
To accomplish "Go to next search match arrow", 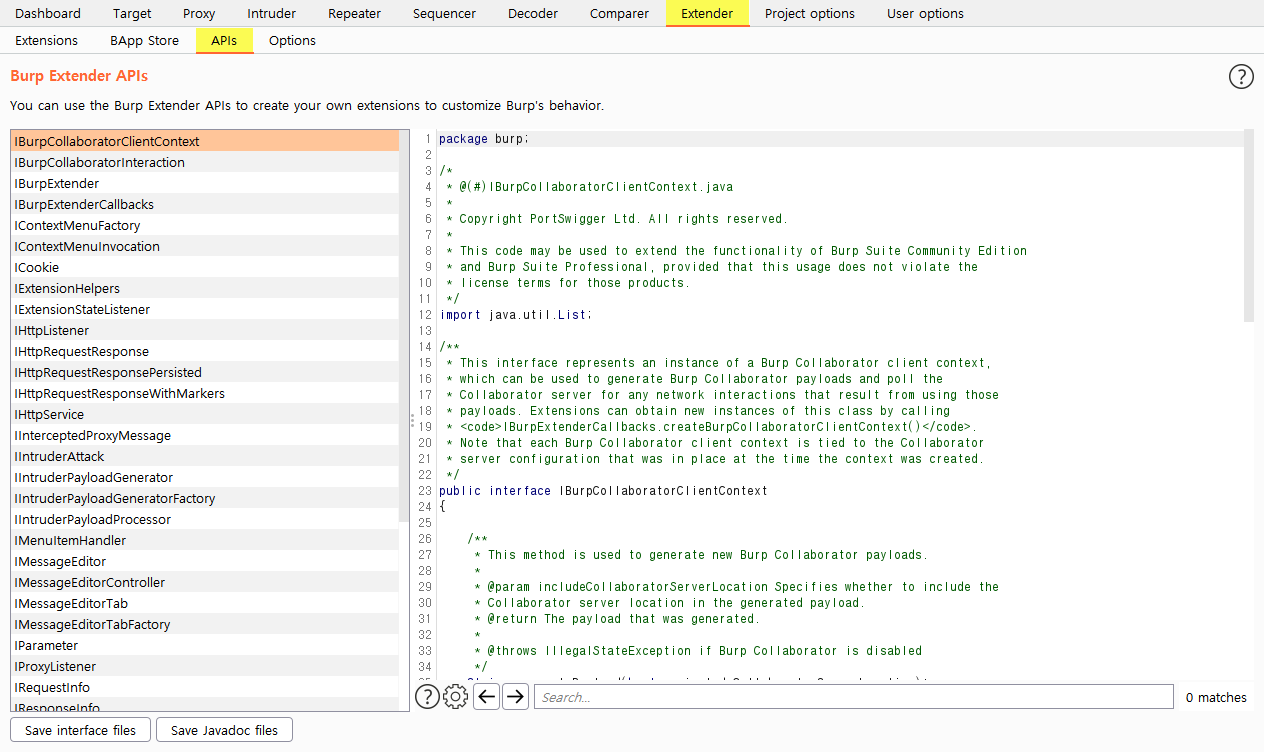I will 515,697.
